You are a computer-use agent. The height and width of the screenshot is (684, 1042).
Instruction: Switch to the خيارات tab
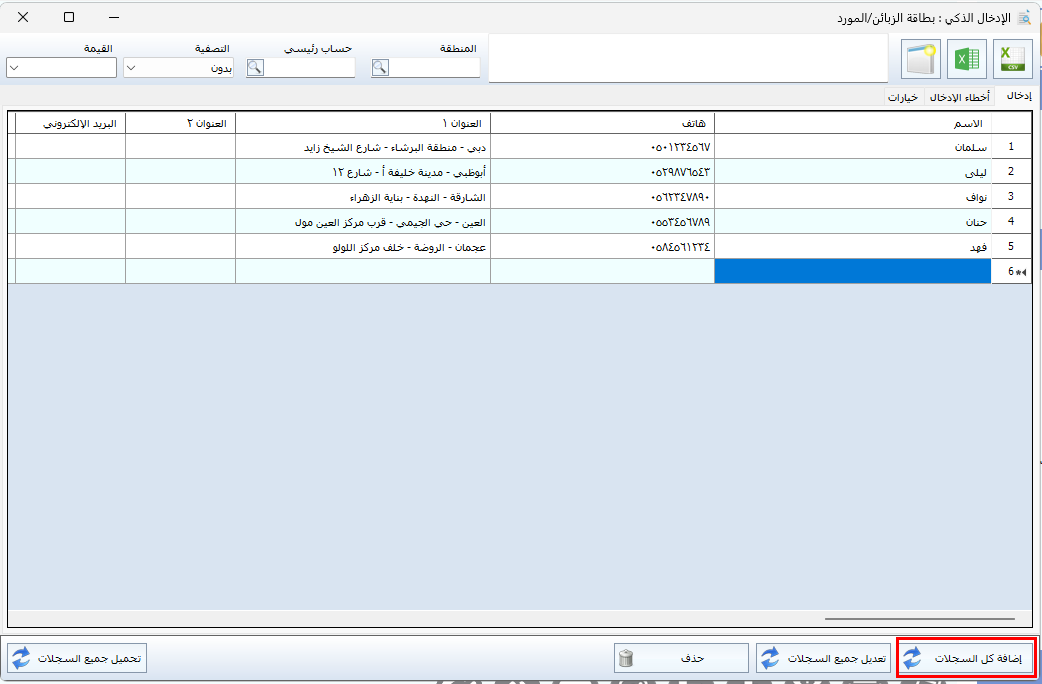pyautogui.click(x=903, y=97)
